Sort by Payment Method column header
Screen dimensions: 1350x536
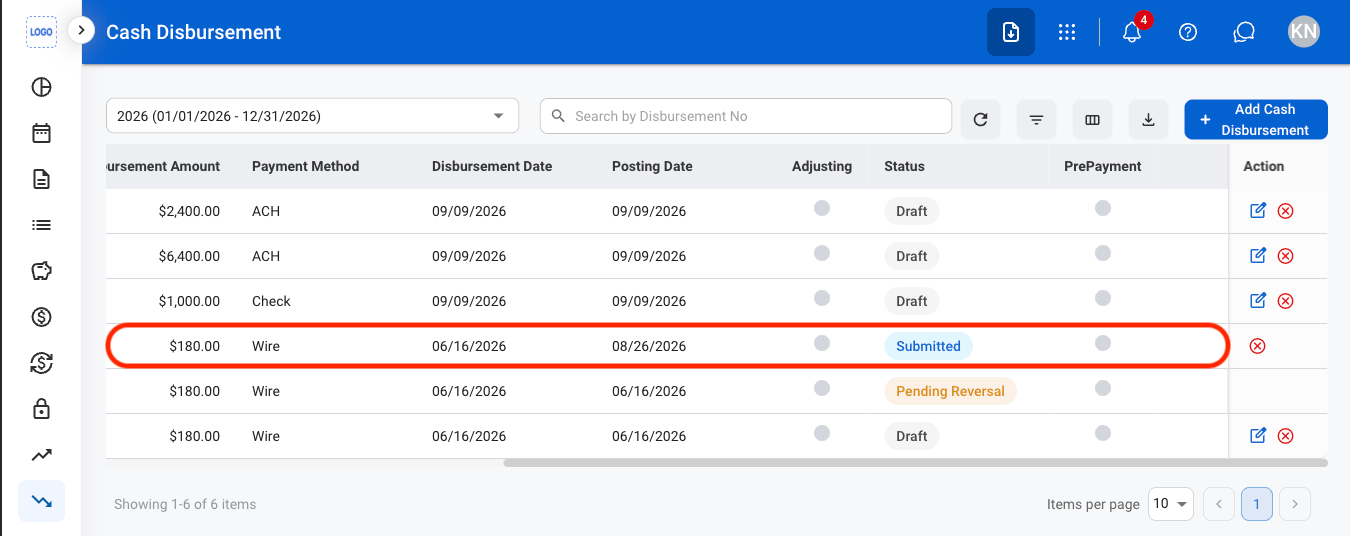coord(305,166)
